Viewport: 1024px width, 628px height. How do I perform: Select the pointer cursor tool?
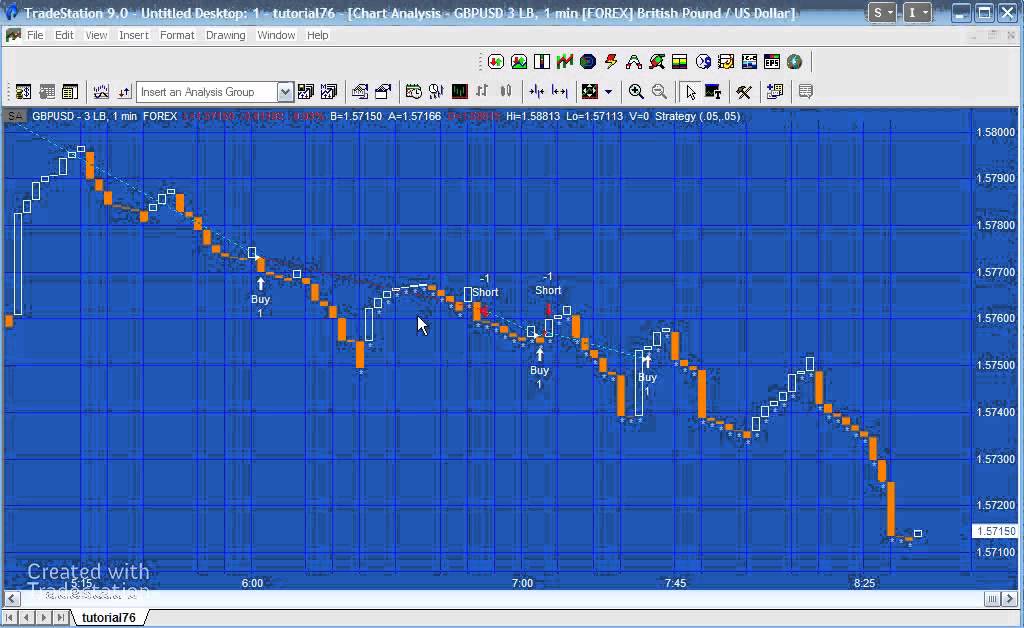690,91
